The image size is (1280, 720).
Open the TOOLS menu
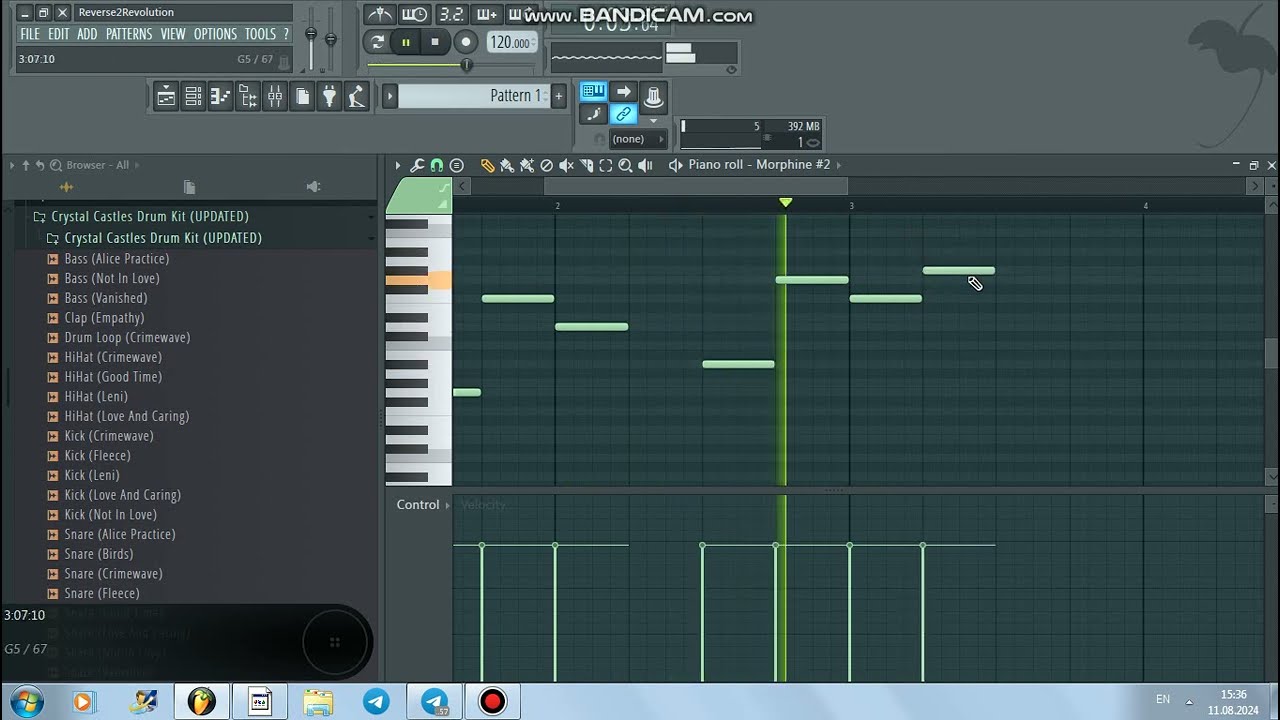(x=260, y=34)
